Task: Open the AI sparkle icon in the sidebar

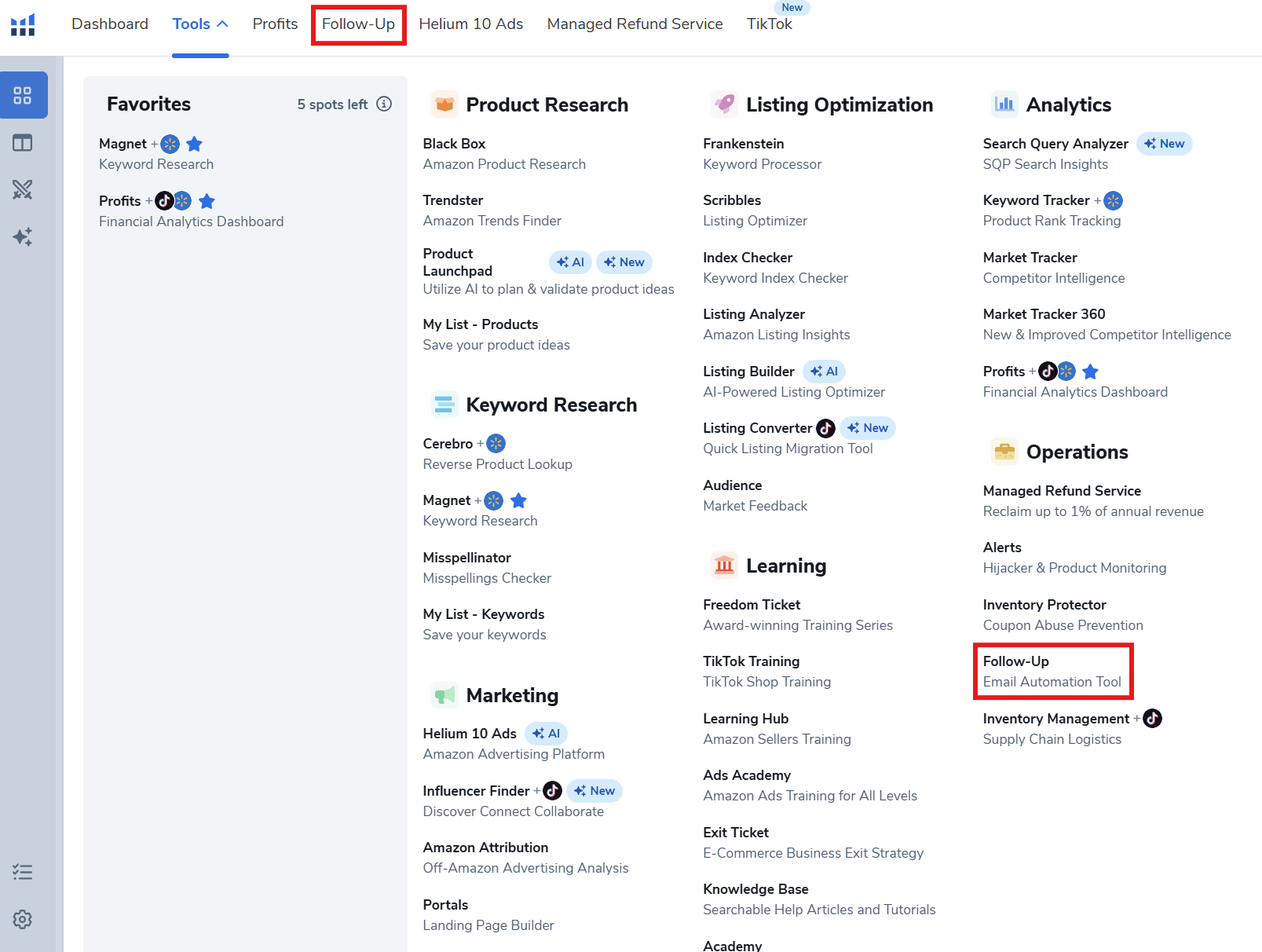Action: click(x=23, y=236)
